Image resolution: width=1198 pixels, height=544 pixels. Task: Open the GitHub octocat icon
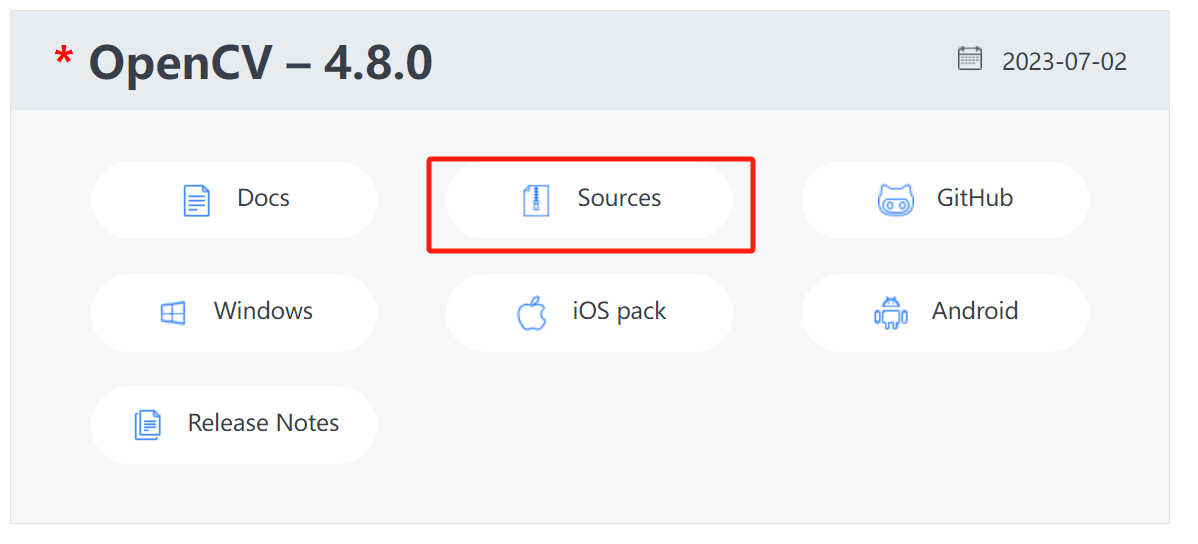(x=895, y=200)
